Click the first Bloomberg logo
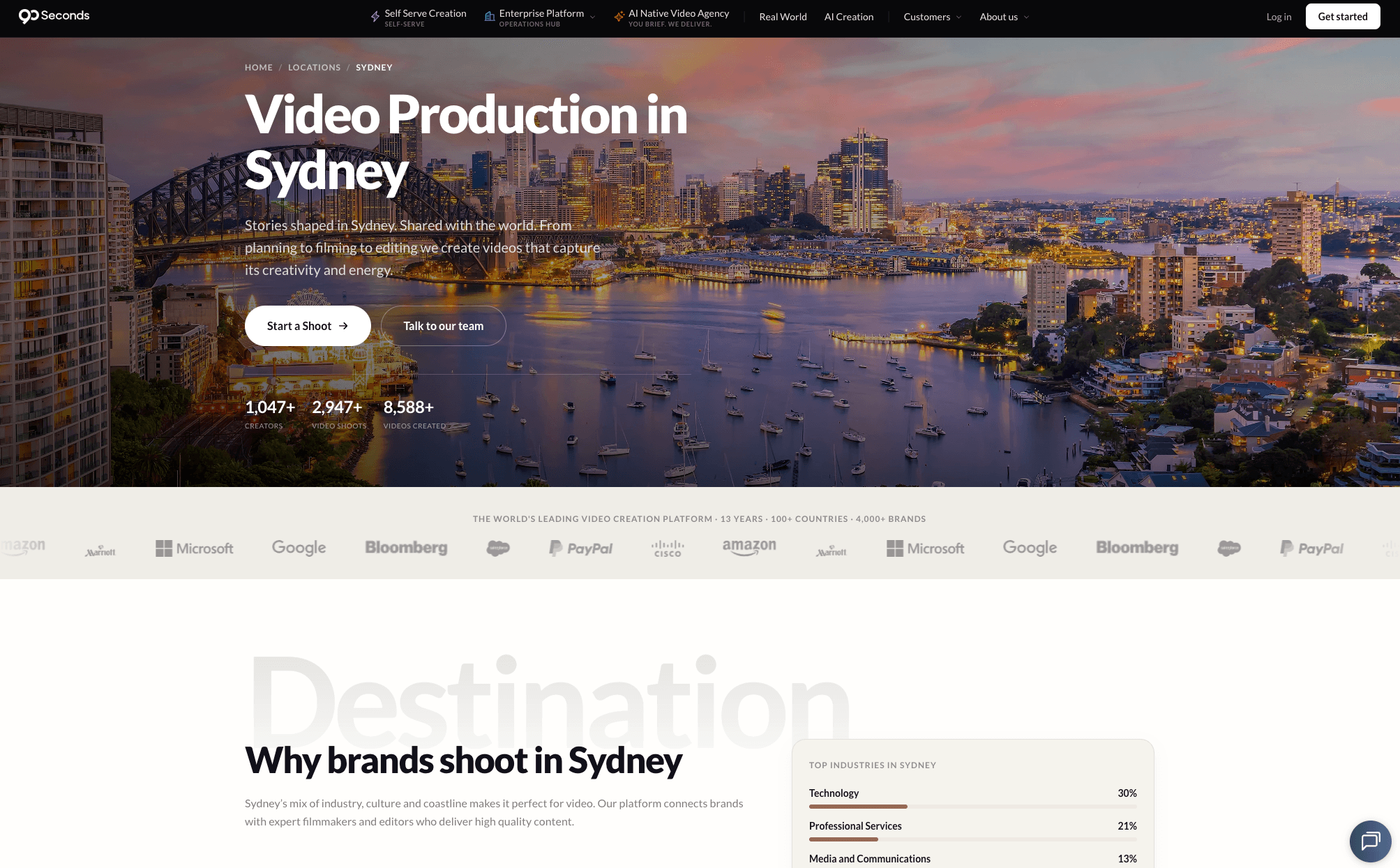Image resolution: width=1400 pixels, height=868 pixels. (x=406, y=548)
